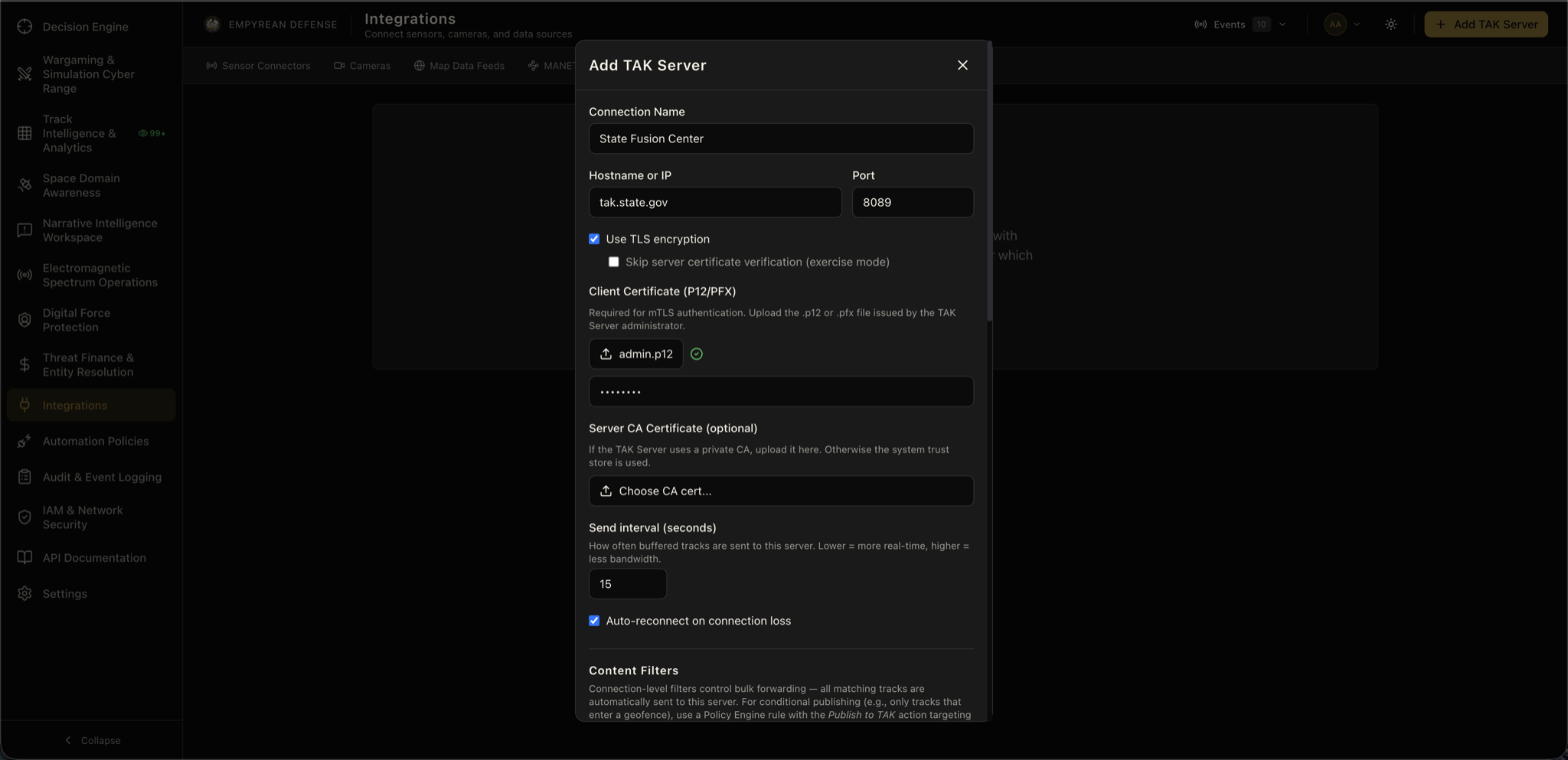Click the Narrative Intelligence Workspace icon
1568x760 pixels.
pyautogui.click(x=24, y=230)
